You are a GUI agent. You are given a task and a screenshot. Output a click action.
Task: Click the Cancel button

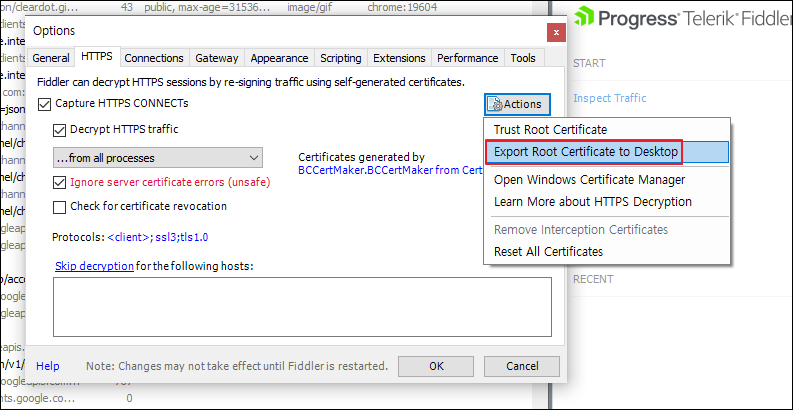522,366
